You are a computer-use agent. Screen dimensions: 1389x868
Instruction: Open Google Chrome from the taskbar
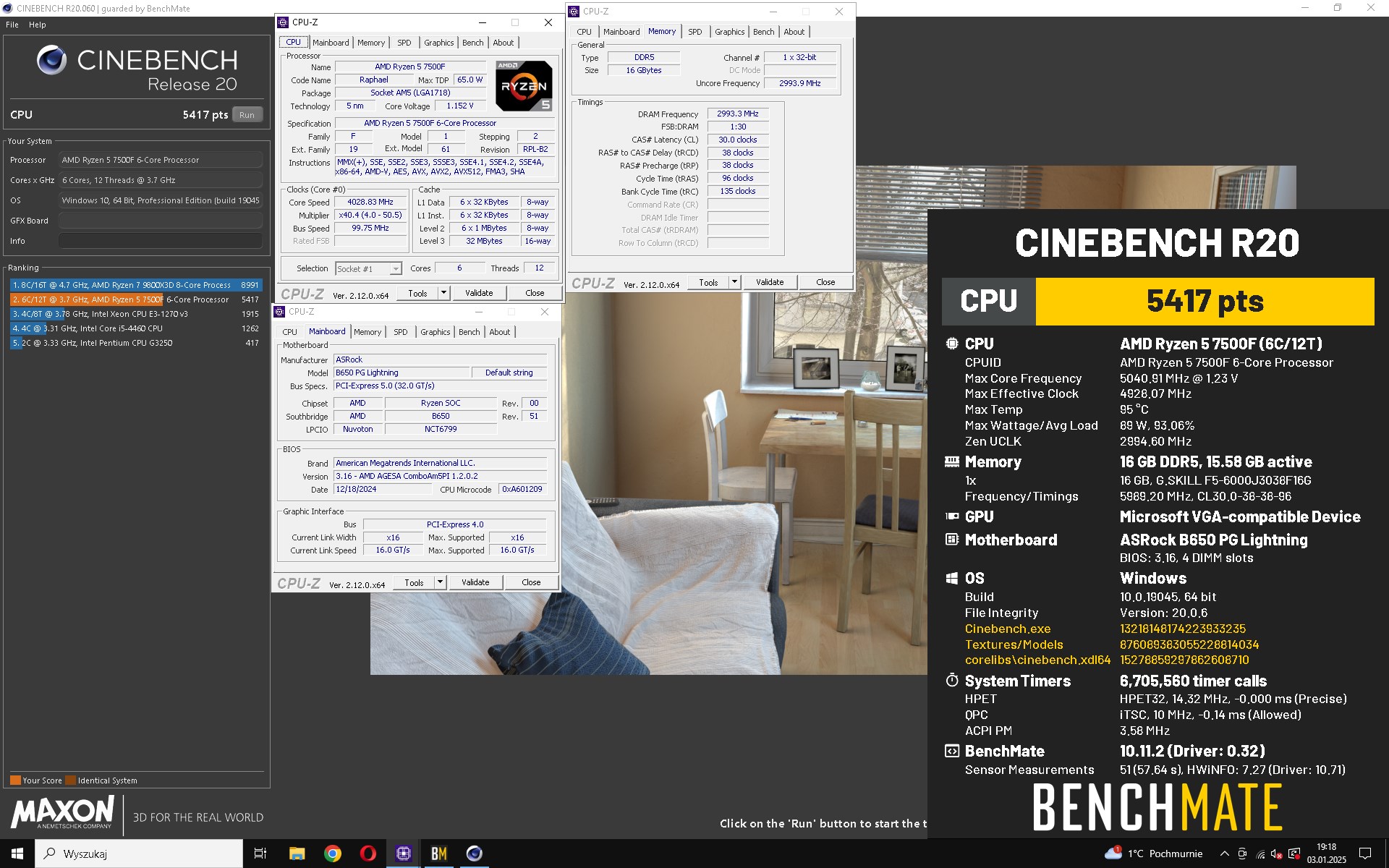(x=333, y=854)
